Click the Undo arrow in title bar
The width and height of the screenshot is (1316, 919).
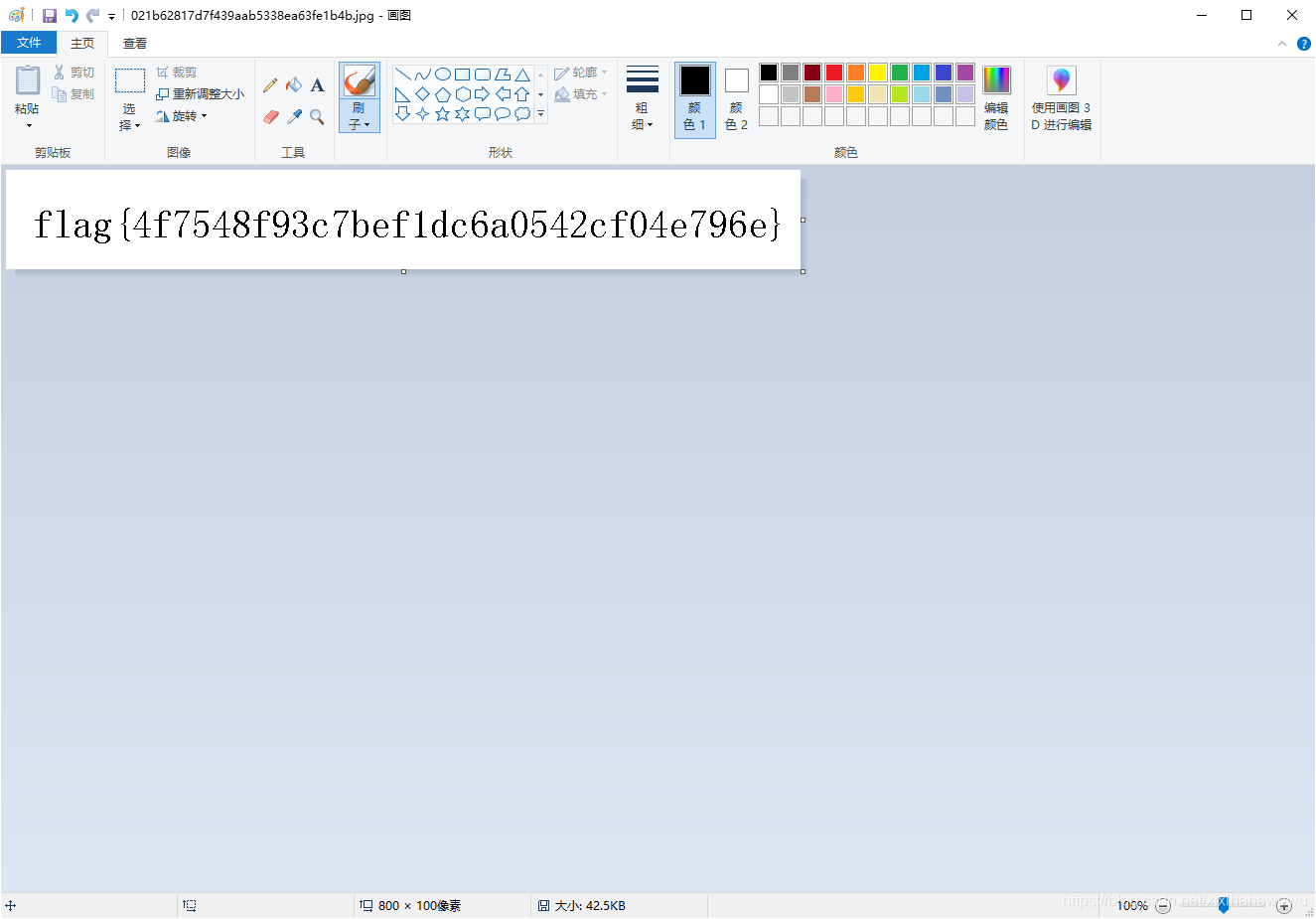pyautogui.click(x=72, y=16)
